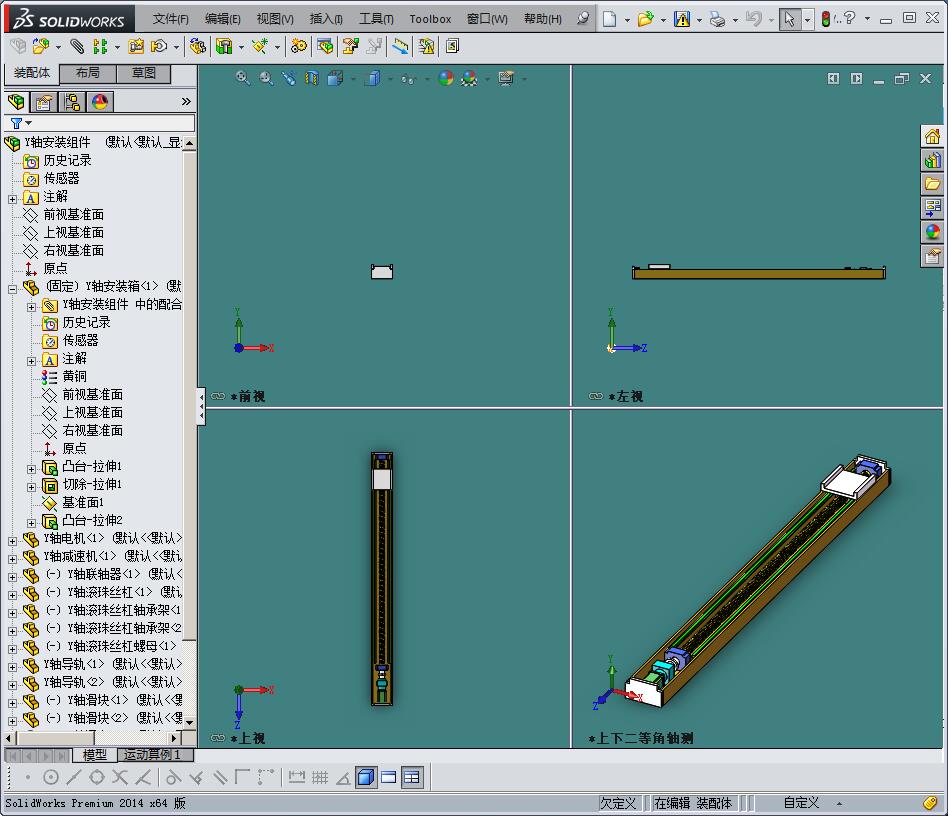
Task: Click the Zoom to Fit view icon
Action: click(x=243, y=78)
